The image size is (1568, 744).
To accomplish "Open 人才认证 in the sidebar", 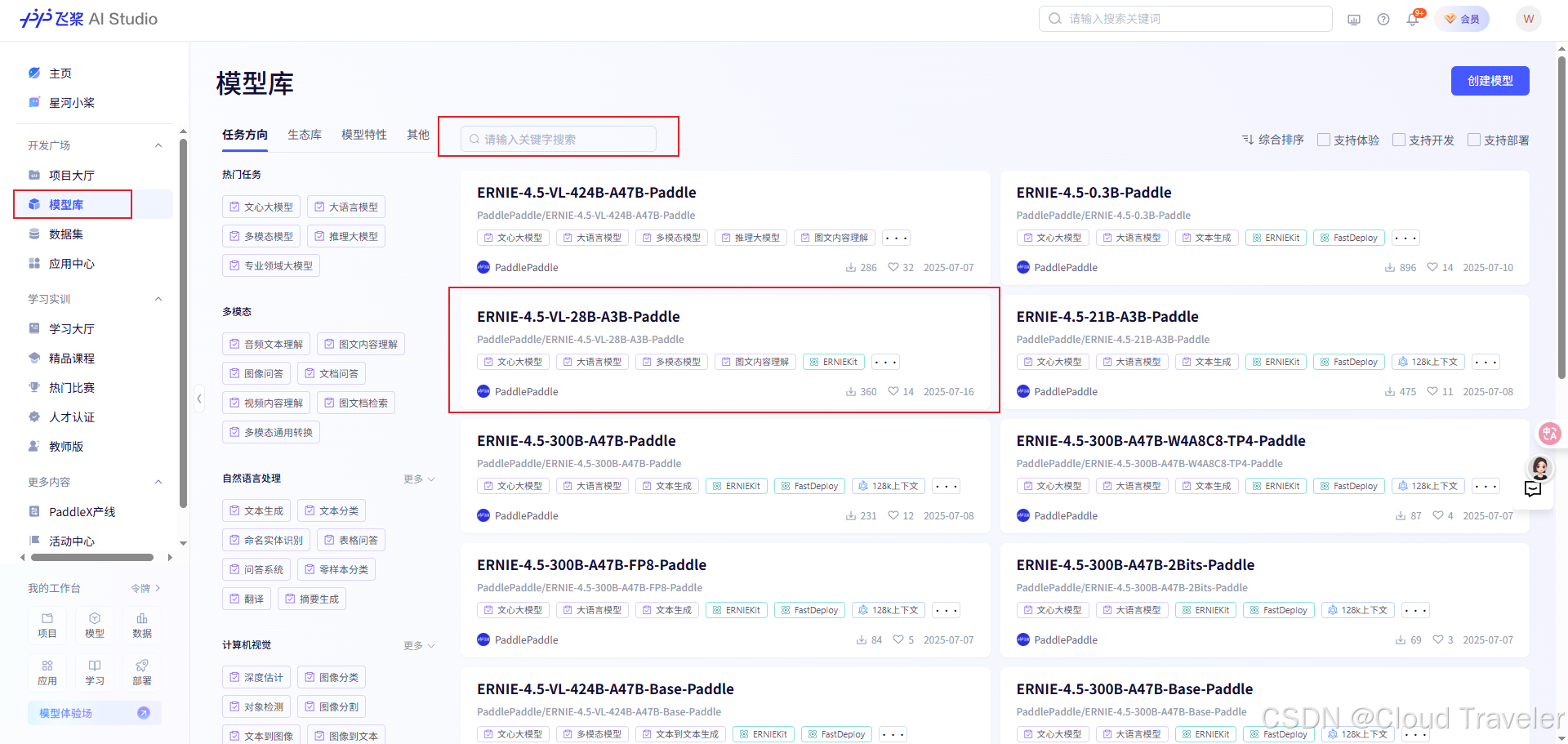I will point(72,417).
